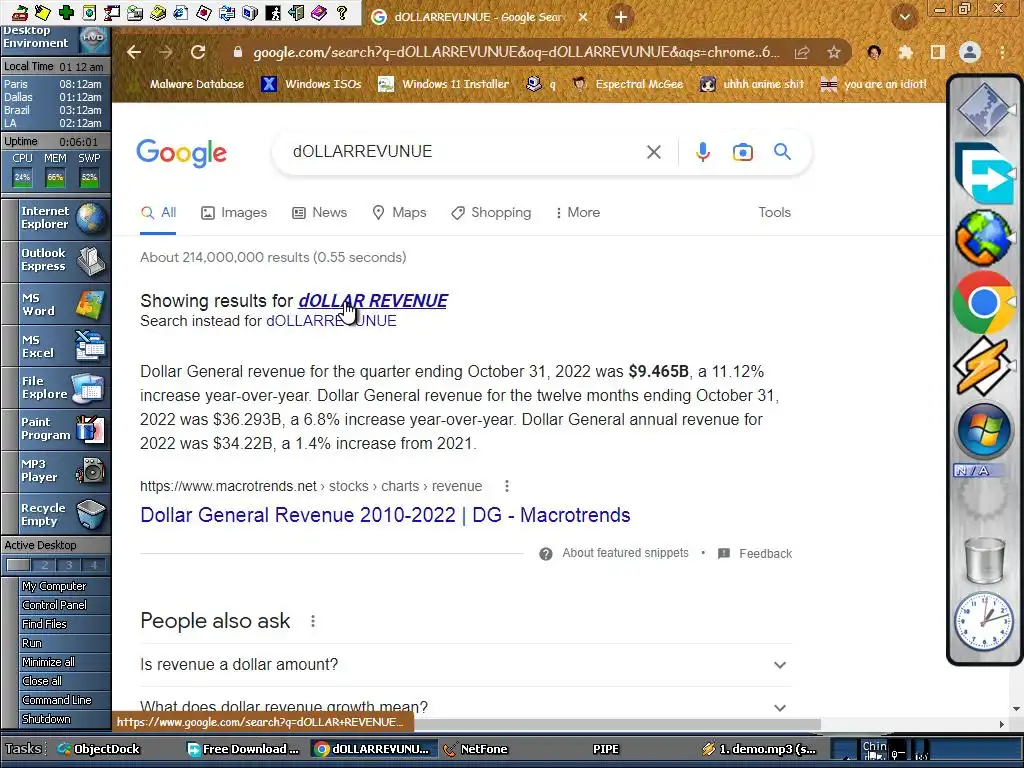Click the Chrome address bar URL
The width and height of the screenshot is (1024, 768).
click(x=516, y=52)
